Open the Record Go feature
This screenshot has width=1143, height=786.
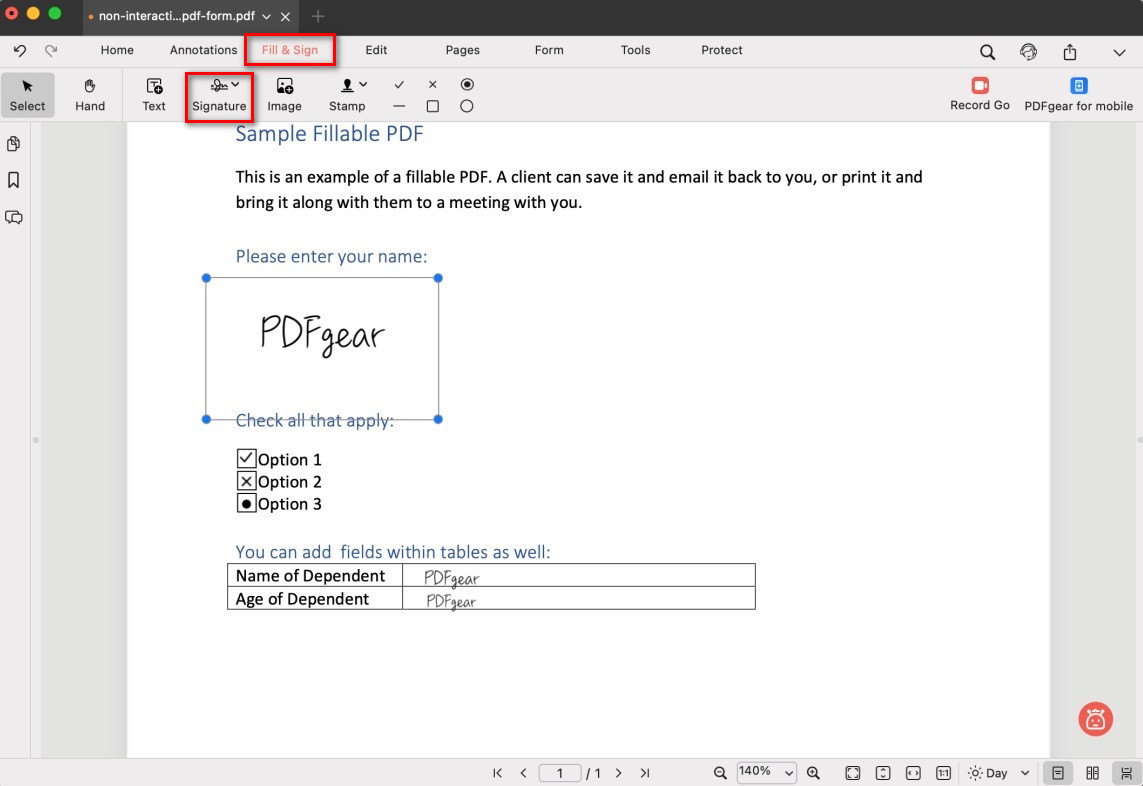979,95
